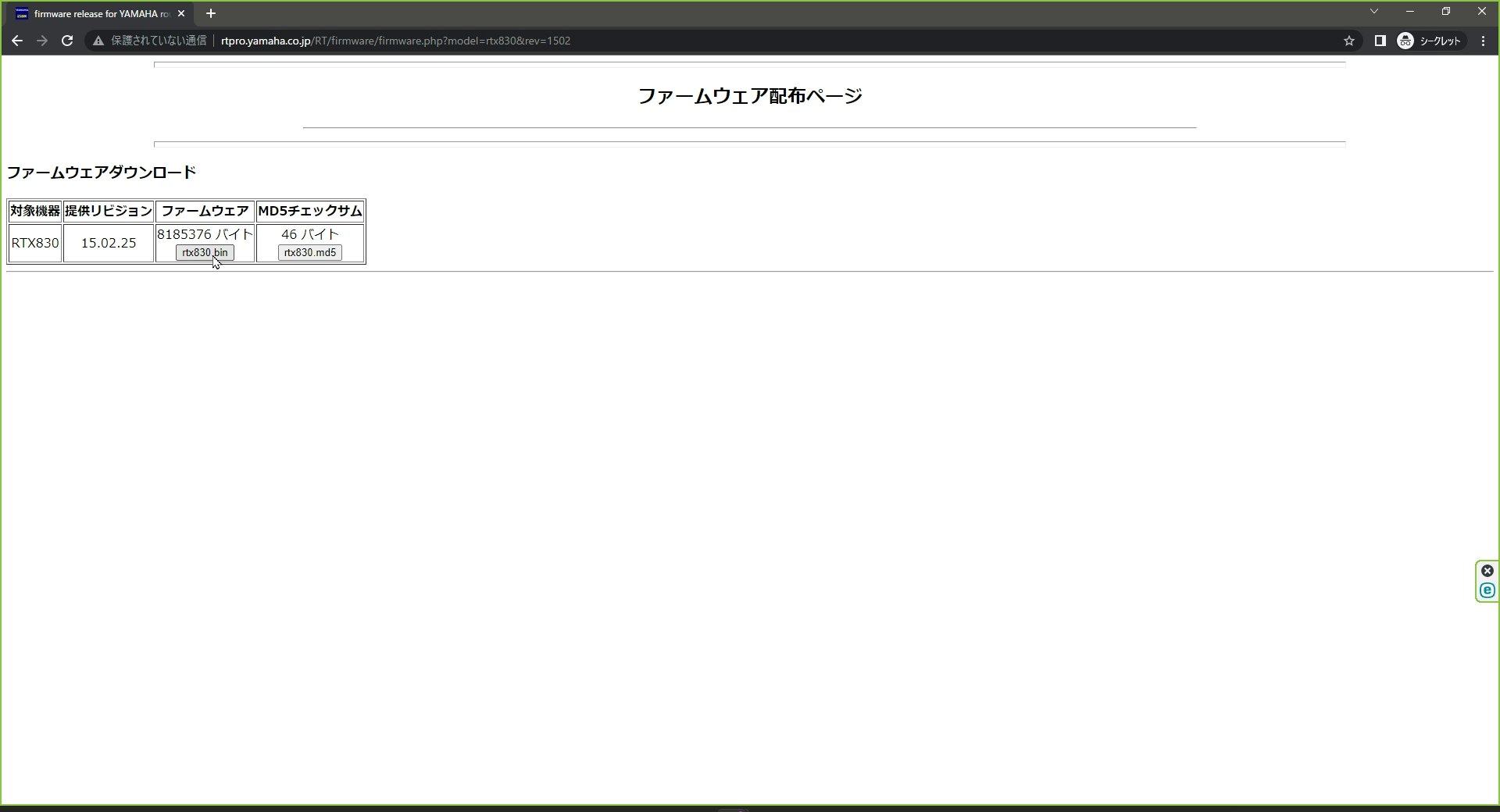
Task: Open the not-secure connection warning icon
Action: (x=98, y=41)
